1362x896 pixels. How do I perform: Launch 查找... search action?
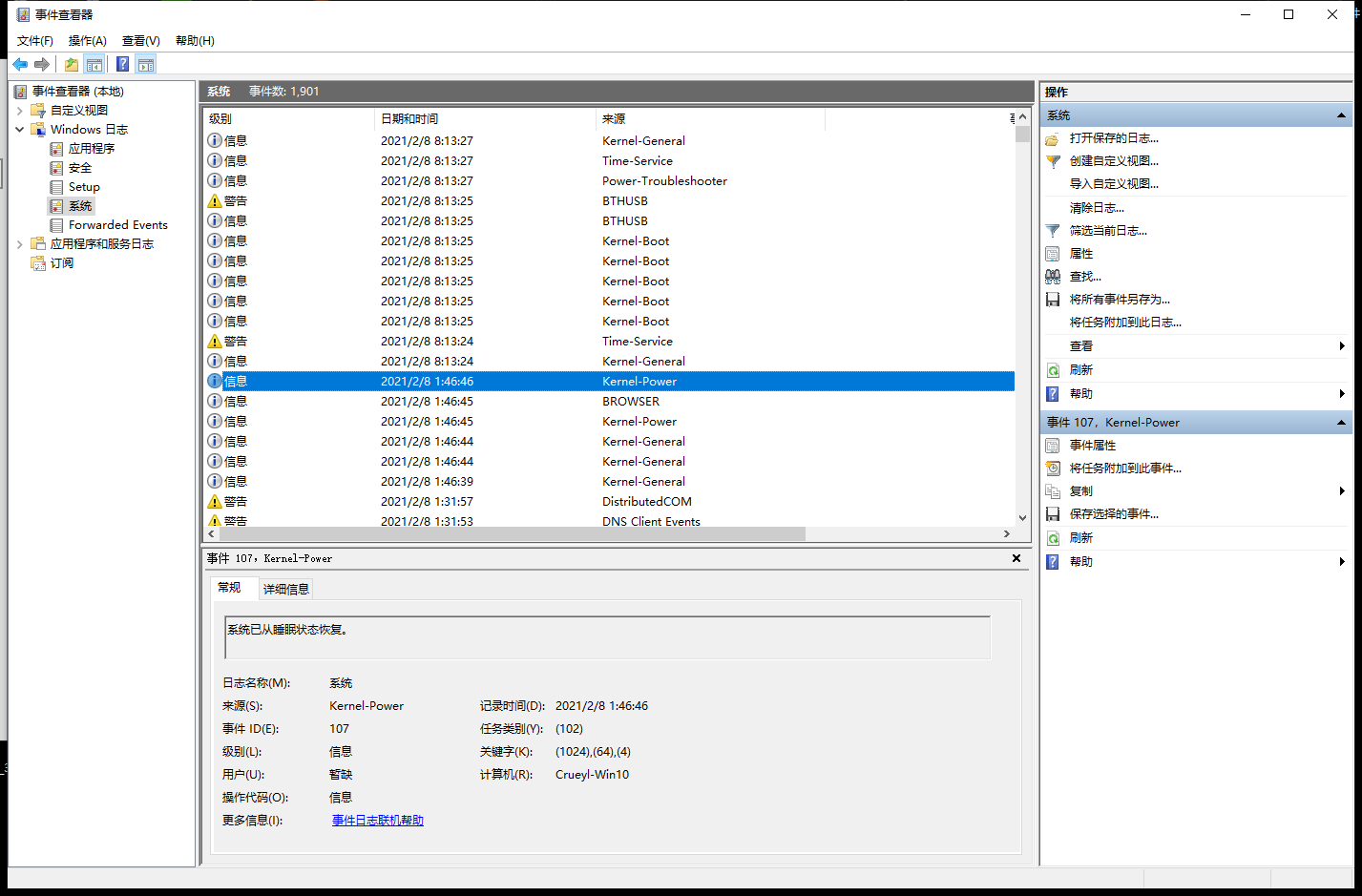pyautogui.click(x=1085, y=277)
